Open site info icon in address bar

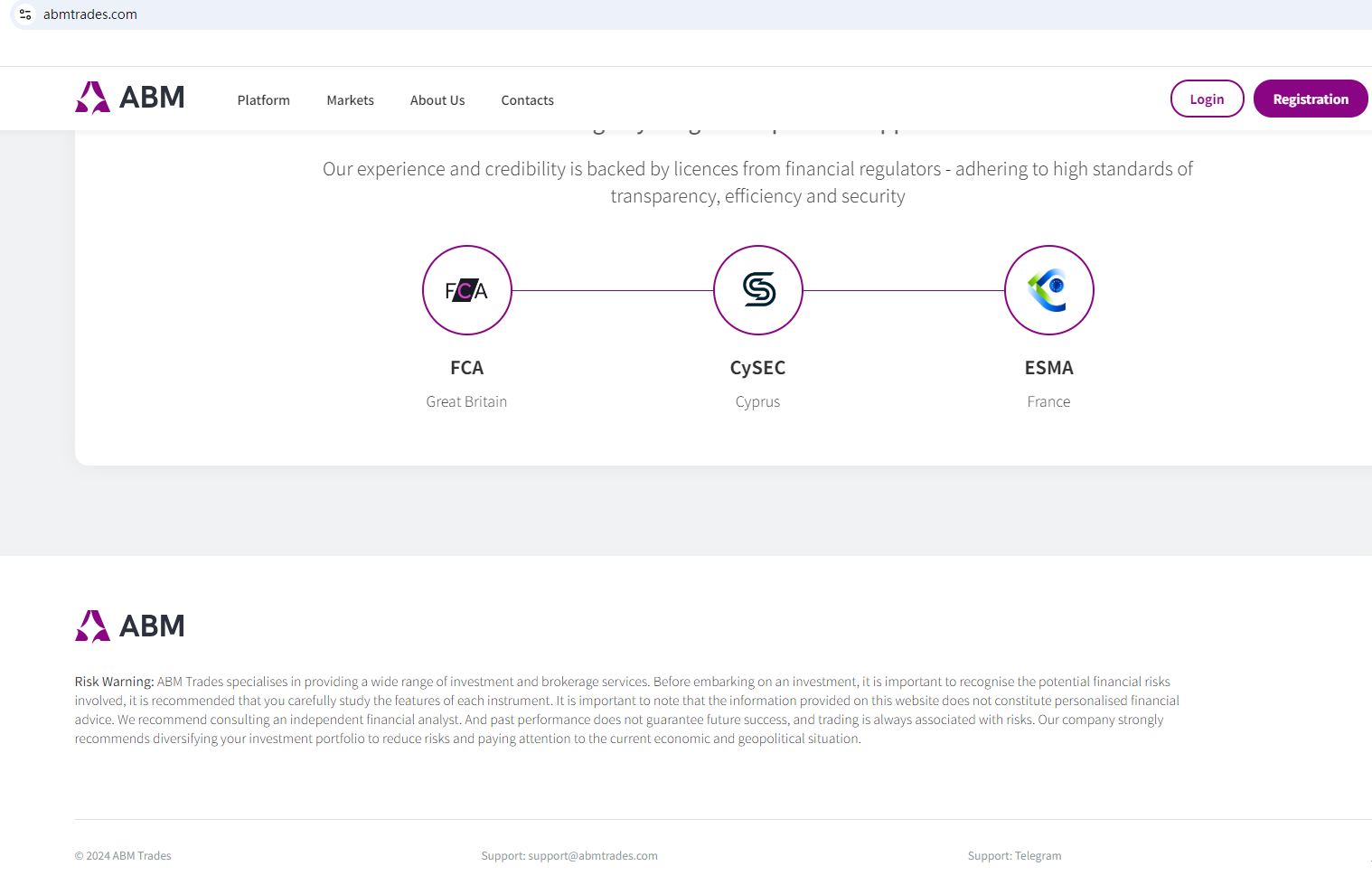(x=25, y=14)
